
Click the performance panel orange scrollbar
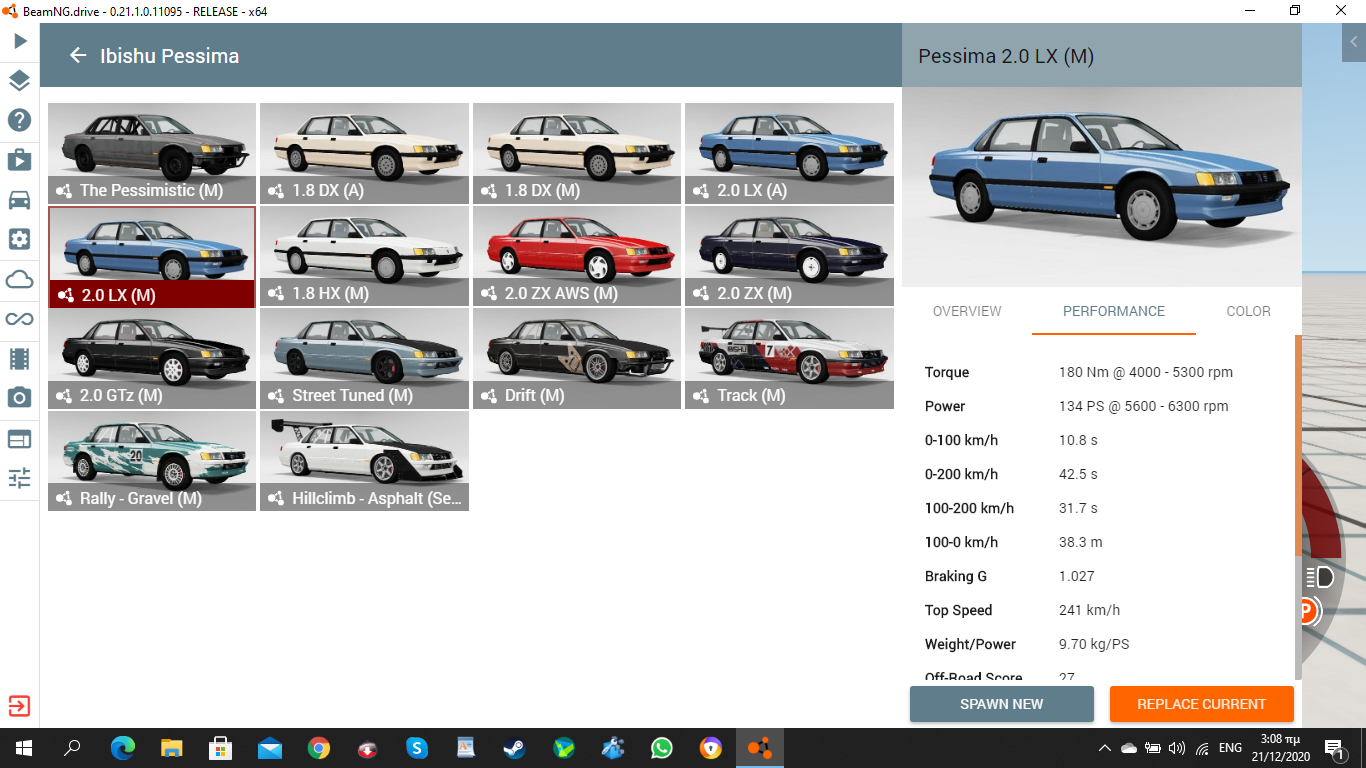coord(1299,445)
